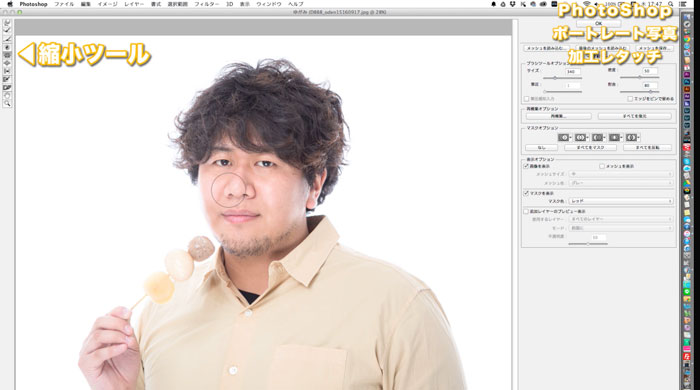Open the ヘルプ menu
This screenshot has height=390, width=700.
click(x=295, y=4)
